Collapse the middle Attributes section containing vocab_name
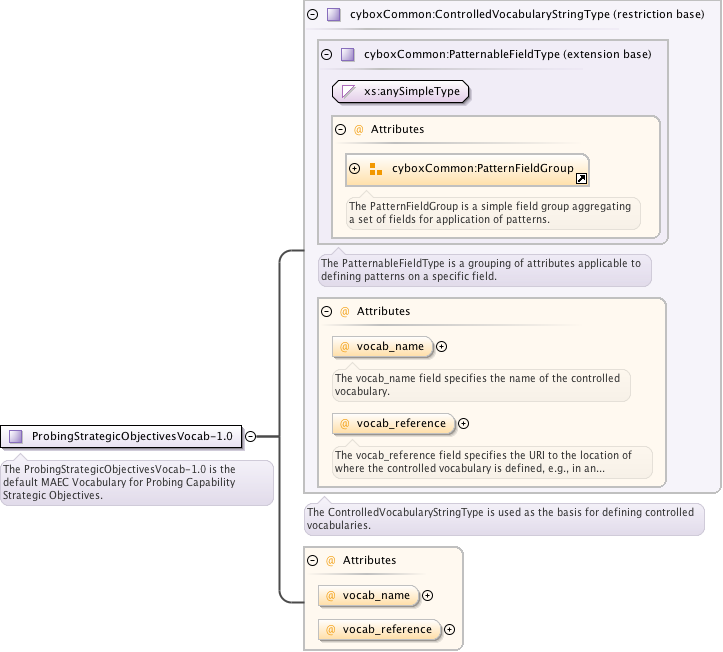723x652 pixels. pyautogui.click(x=327, y=311)
